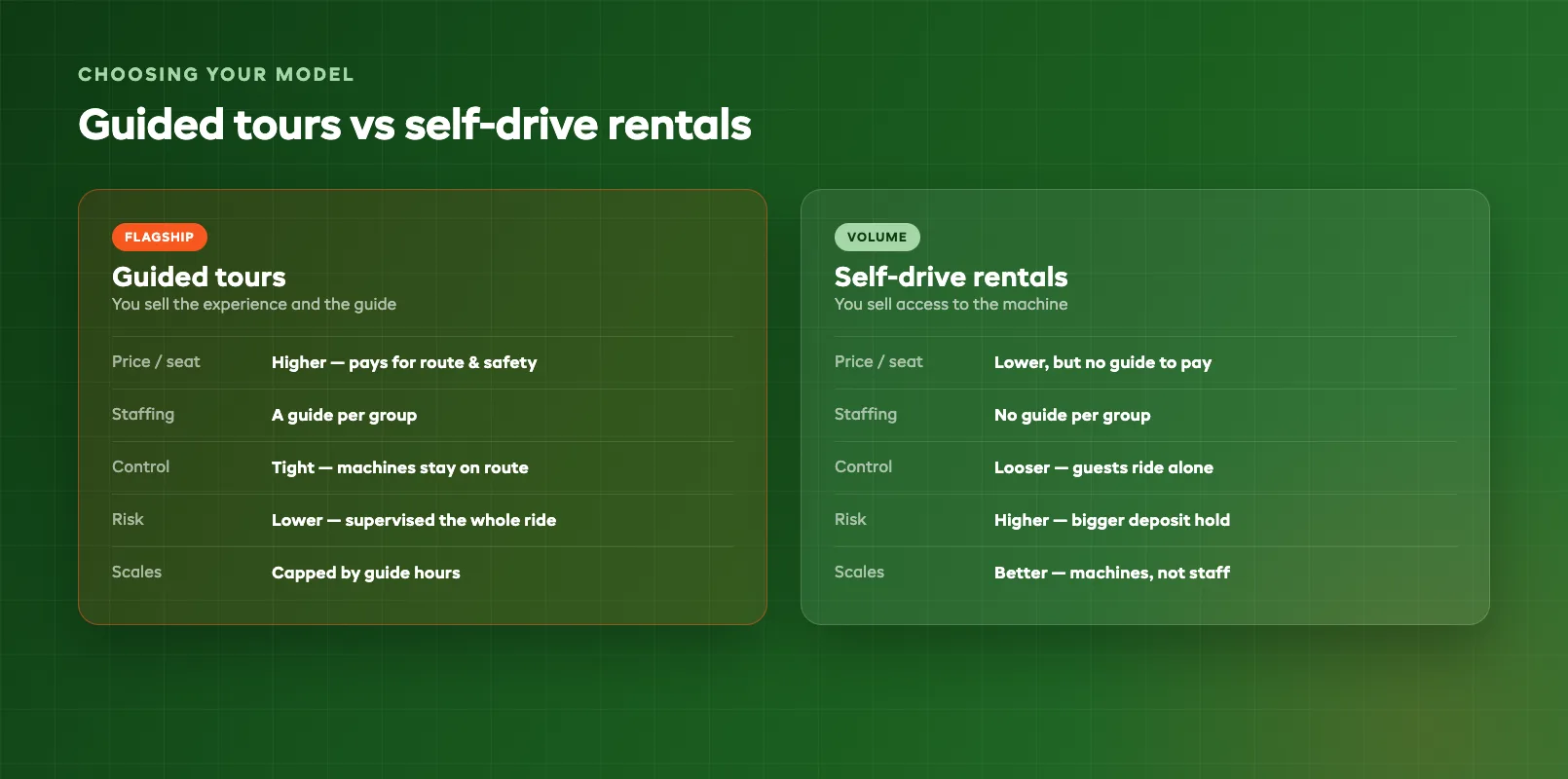
Task: Click 'Lower — supervised the whole ride'
Action: pyautogui.click(x=414, y=520)
